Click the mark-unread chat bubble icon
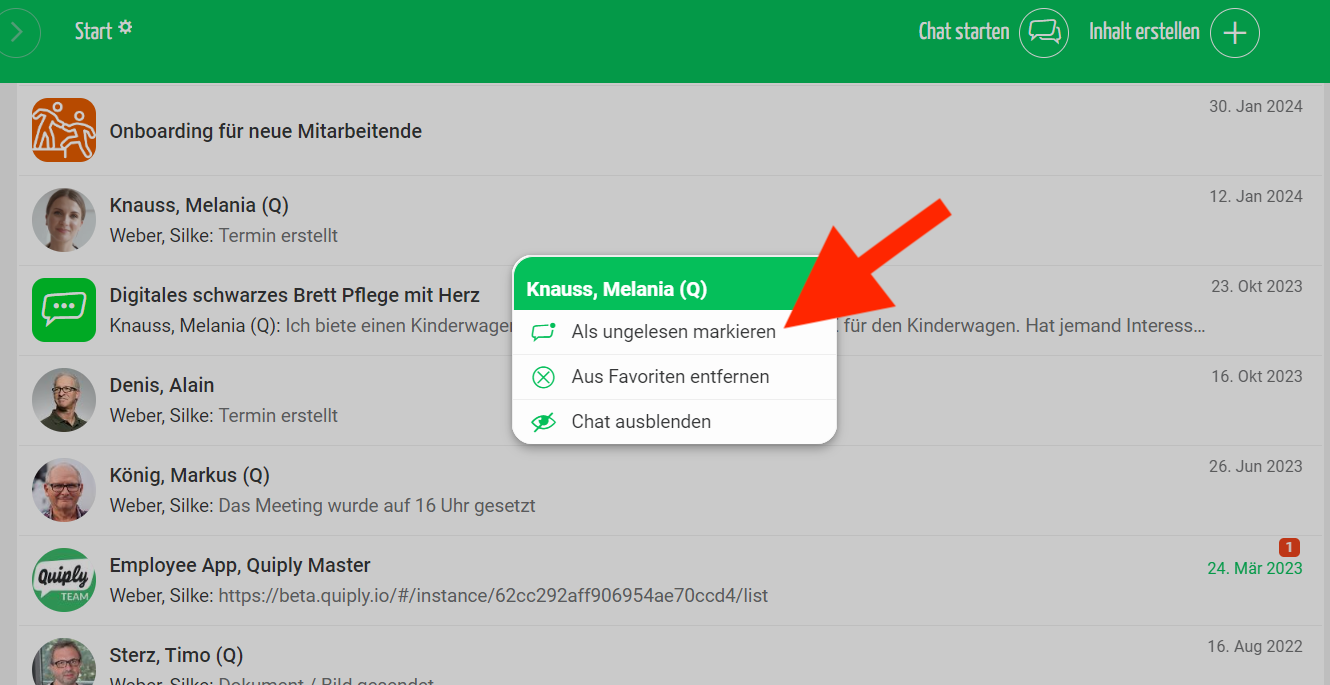This screenshot has width=1330, height=685. (x=543, y=332)
